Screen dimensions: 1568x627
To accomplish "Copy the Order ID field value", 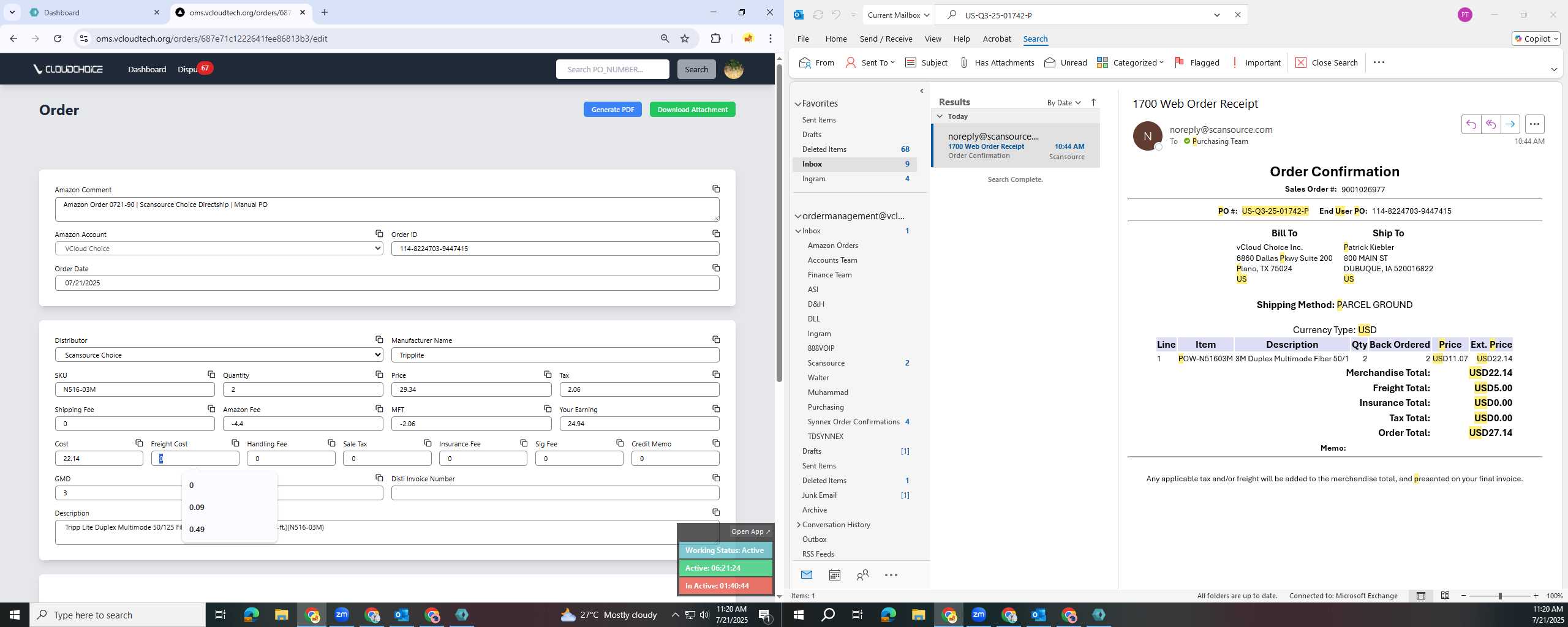I will coord(715,234).
